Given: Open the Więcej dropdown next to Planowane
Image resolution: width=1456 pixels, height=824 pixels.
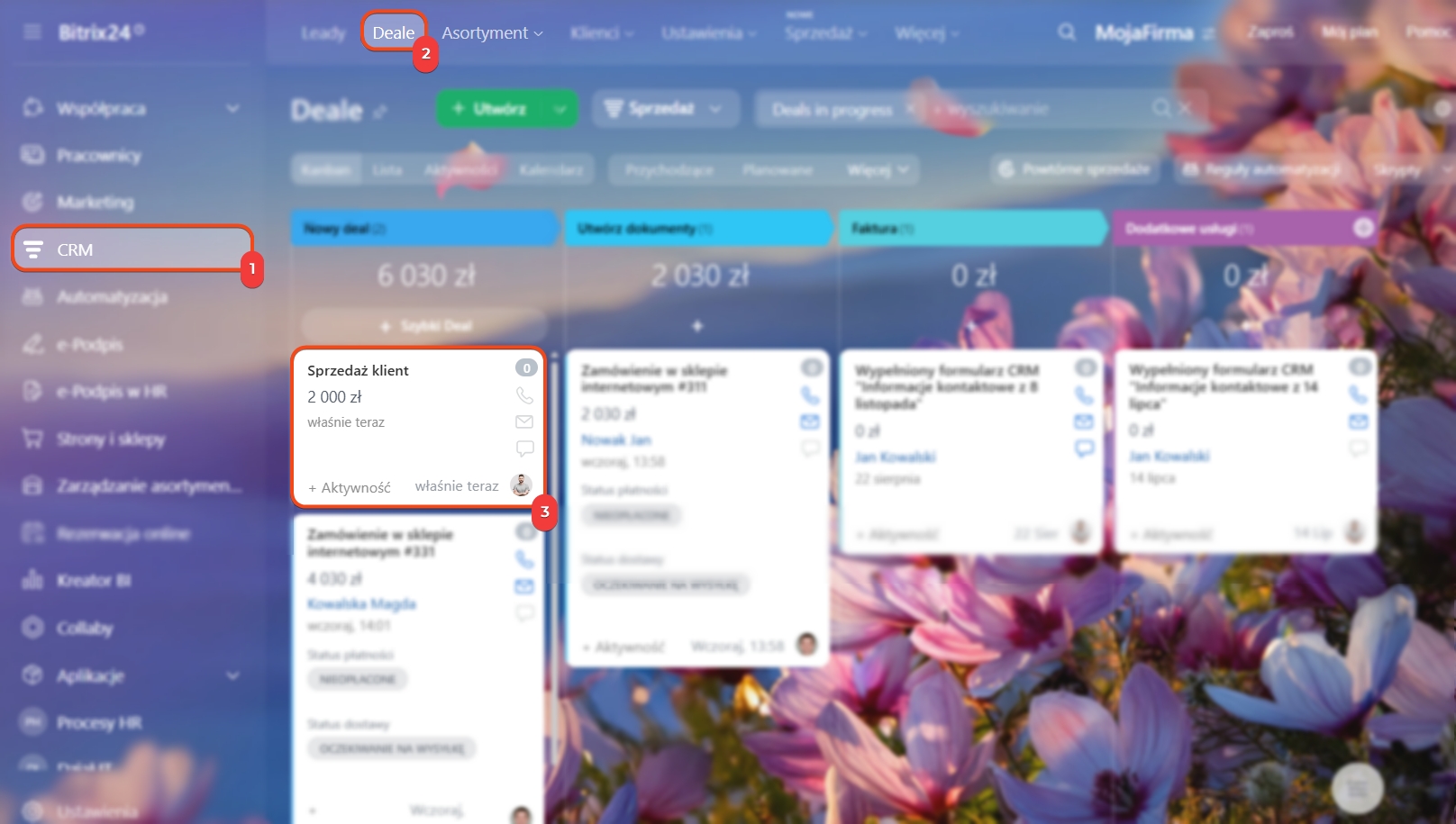Looking at the screenshot, I should coord(878,169).
